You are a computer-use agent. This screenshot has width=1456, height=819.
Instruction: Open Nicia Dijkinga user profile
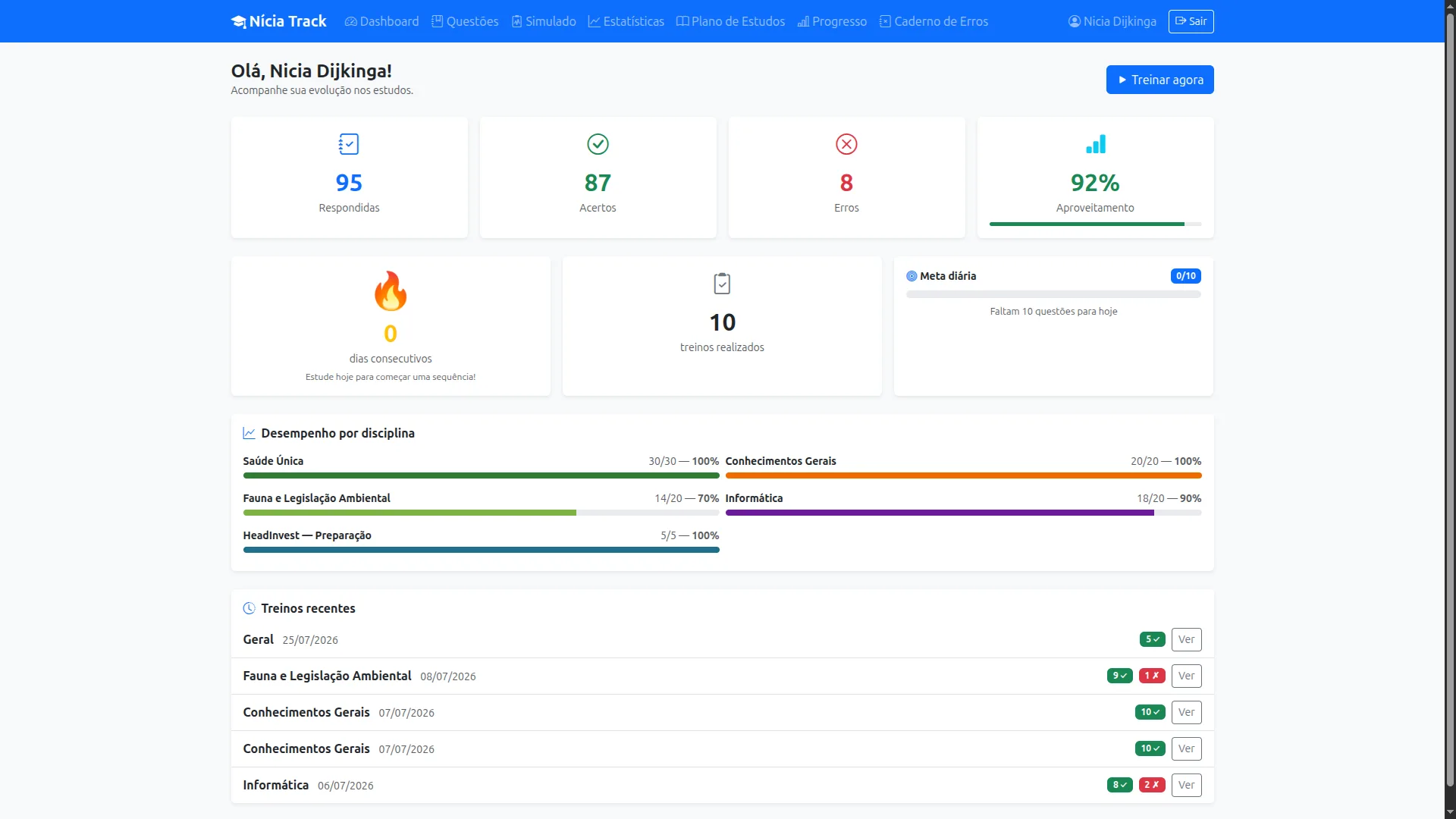[x=1112, y=21]
